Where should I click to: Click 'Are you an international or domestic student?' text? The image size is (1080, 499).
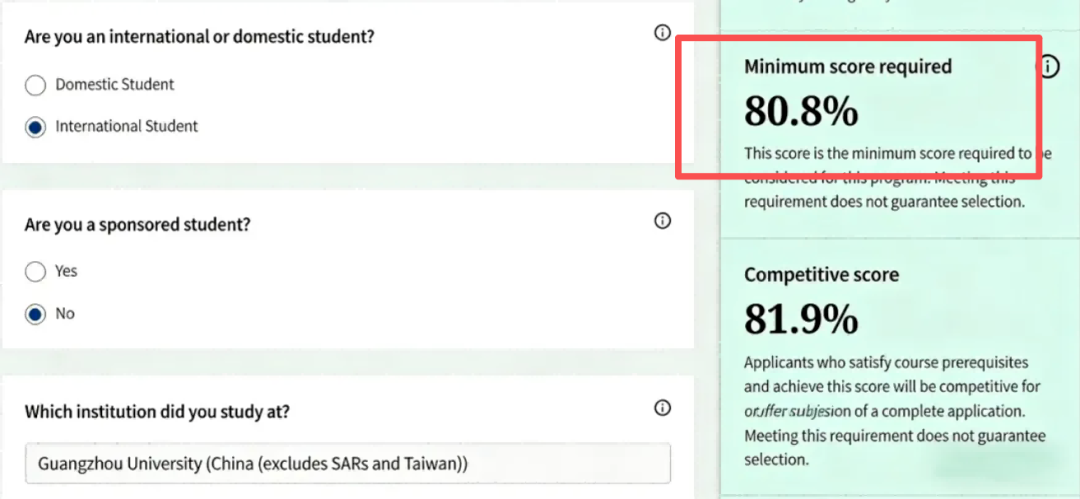[x=199, y=37]
